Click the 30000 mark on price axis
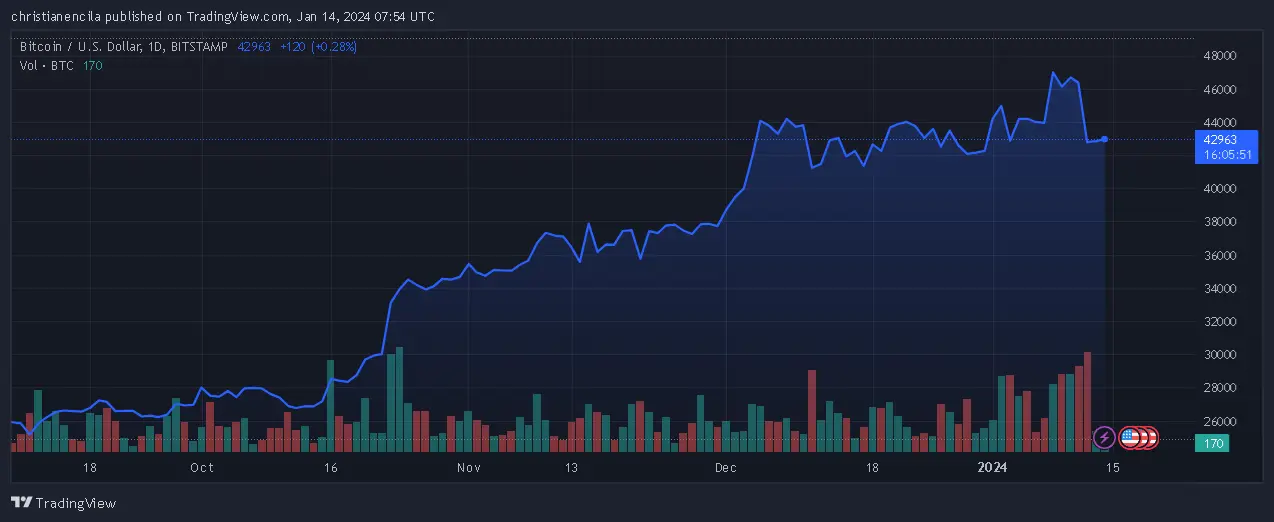Screen dimensions: 1274x522 tap(1222, 355)
